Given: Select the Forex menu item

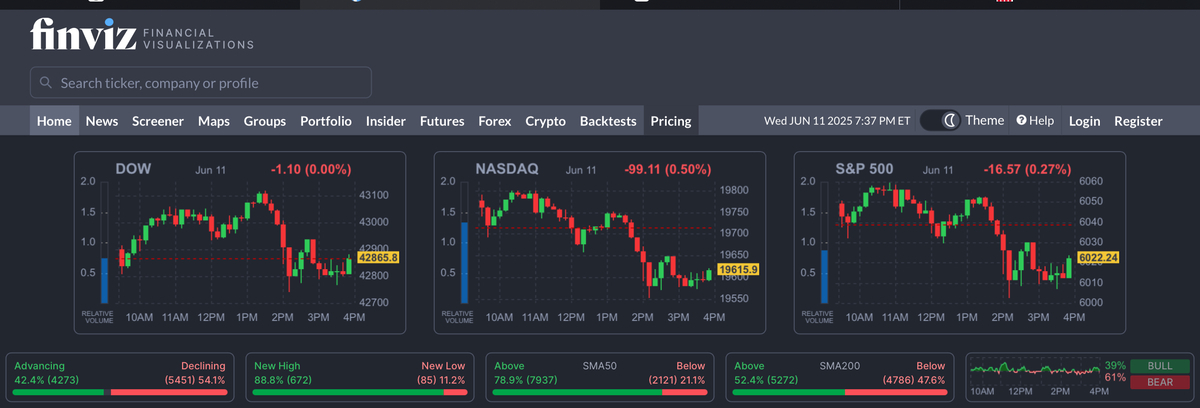Looking at the screenshot, I should tap(495, 121).
